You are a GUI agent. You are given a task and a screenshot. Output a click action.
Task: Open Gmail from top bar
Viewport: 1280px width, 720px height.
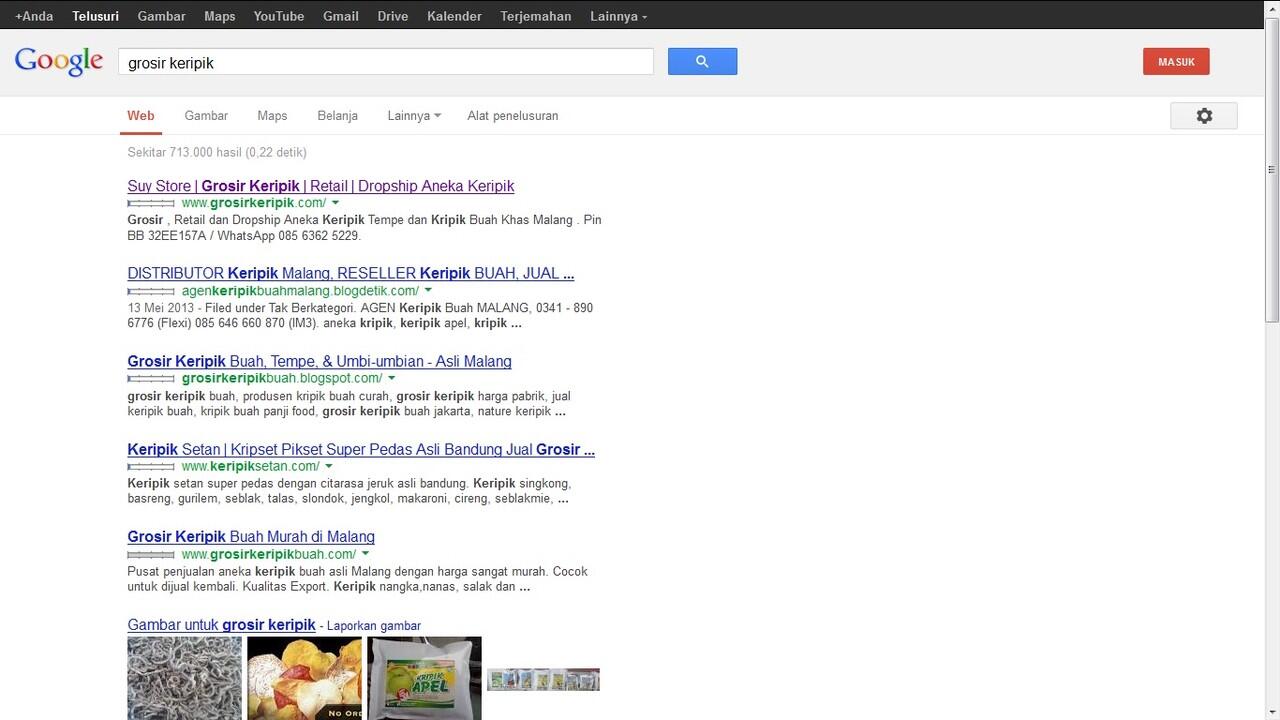pyautogui.click(x=341, y=16)
